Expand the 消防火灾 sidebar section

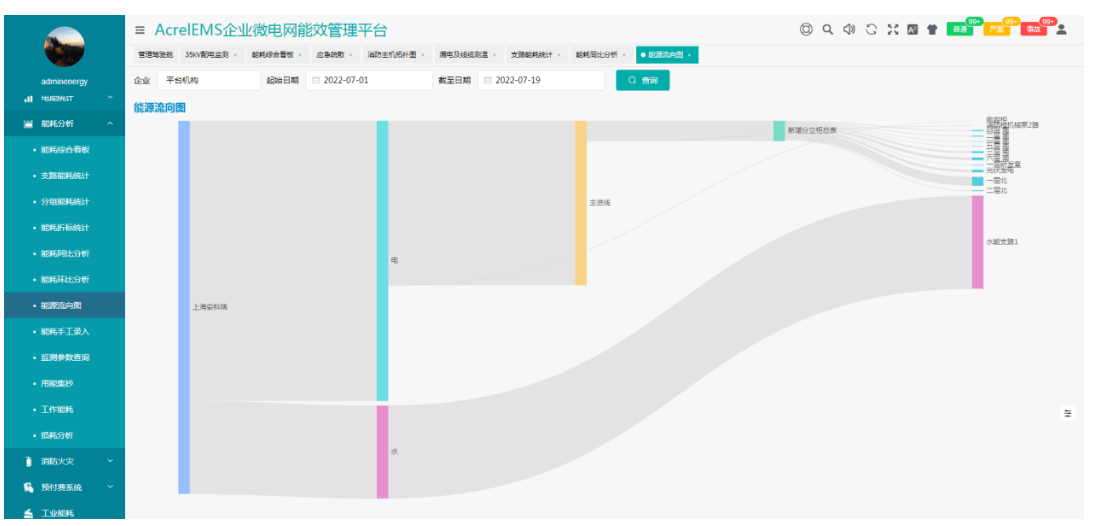[x=65, y=461]
